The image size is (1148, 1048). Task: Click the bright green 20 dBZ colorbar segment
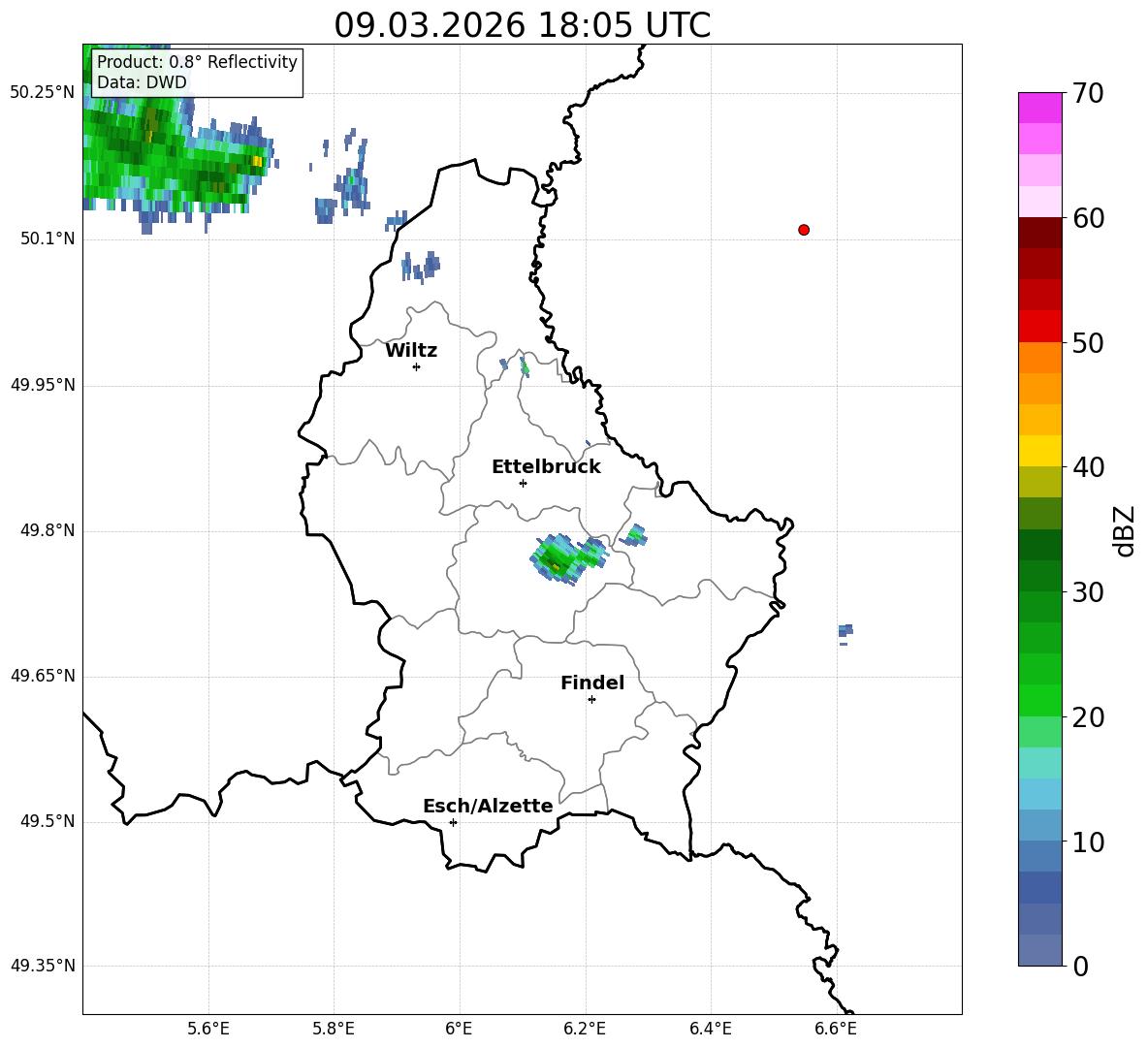click(1039, 700)
